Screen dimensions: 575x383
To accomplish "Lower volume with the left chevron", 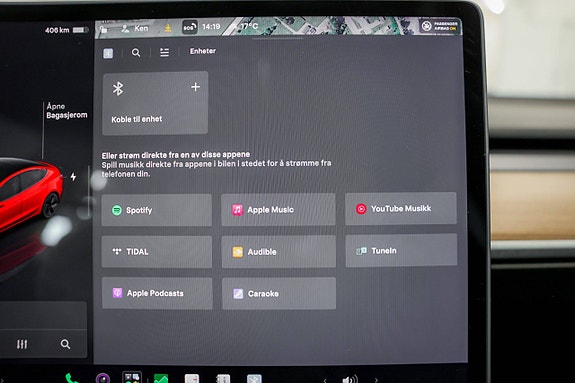I will pos(325,380).
